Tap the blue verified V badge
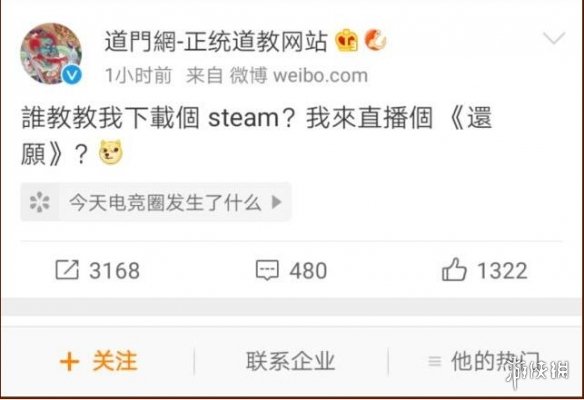The image size is (584, 400). click(x=72, y=76)
